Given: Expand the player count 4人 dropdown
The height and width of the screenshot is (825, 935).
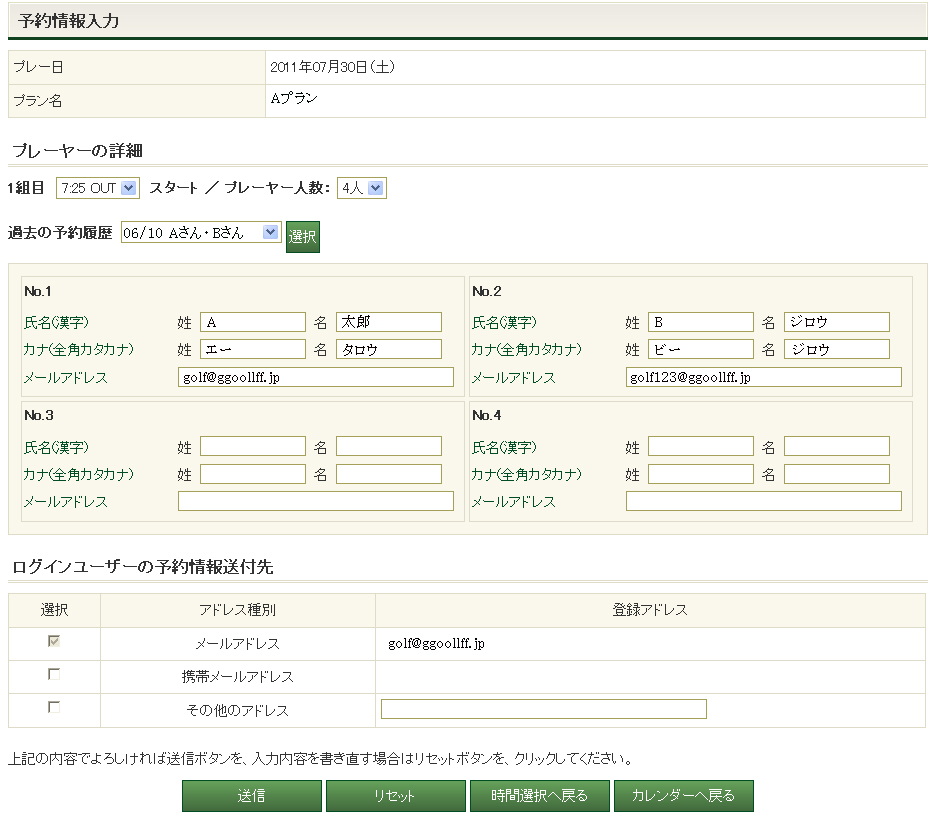Looking at the screenshot, I should (362, 188).
